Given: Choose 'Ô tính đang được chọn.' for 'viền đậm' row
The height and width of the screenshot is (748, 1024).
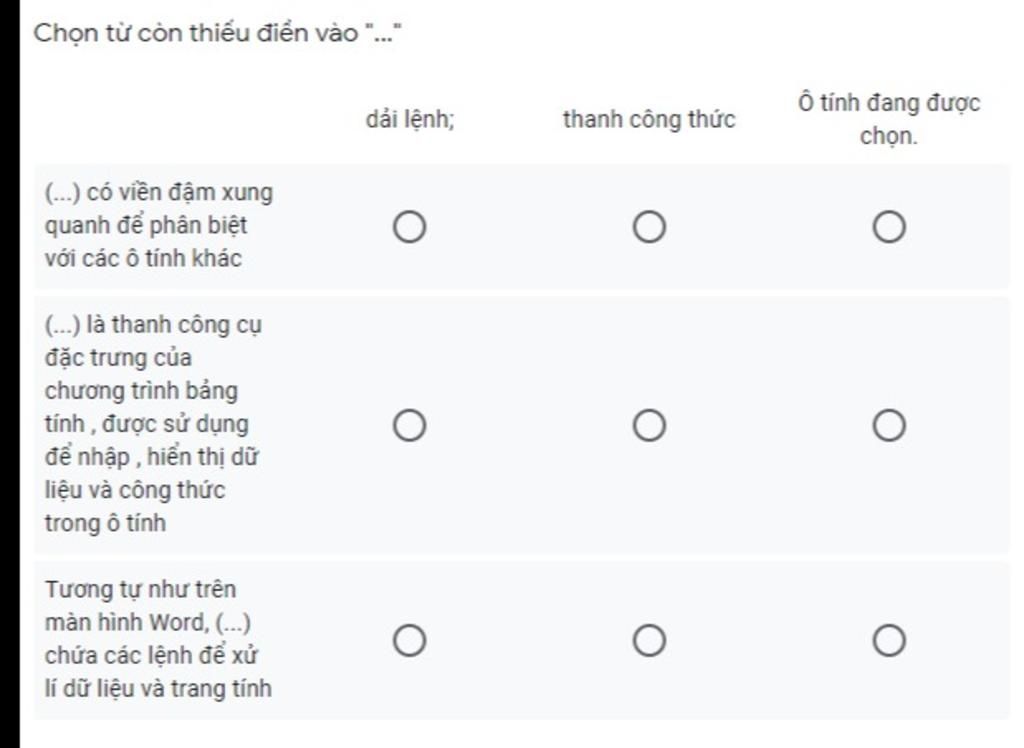Looking at the screenshot, I should pyautogui.click(x=889, y=228).
